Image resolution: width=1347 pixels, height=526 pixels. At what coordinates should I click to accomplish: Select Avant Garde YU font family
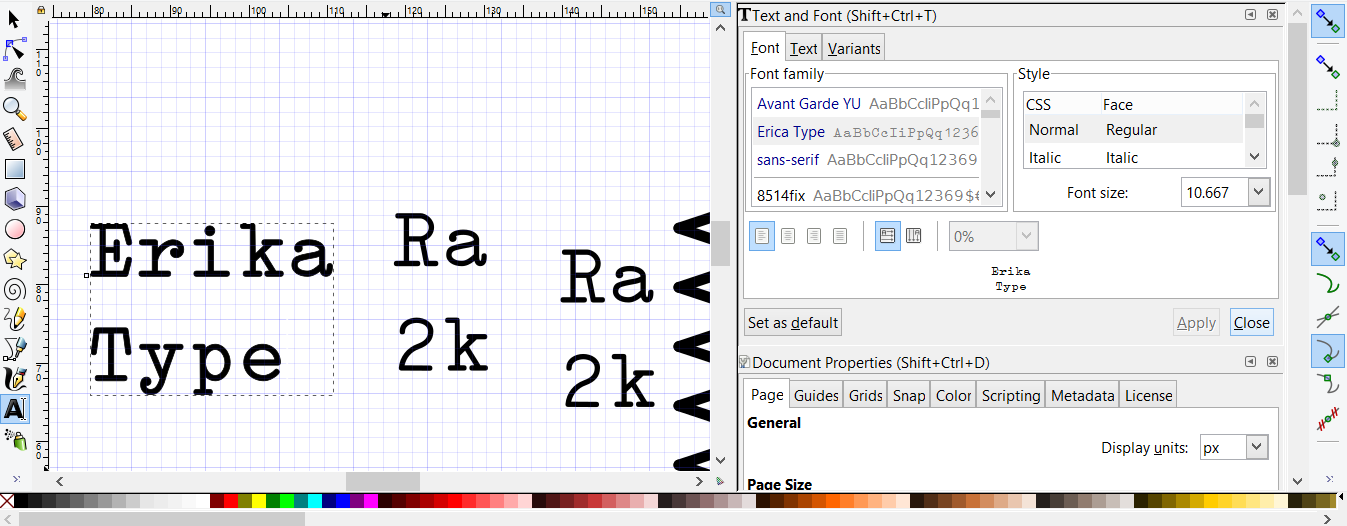[x=866, y=104]
